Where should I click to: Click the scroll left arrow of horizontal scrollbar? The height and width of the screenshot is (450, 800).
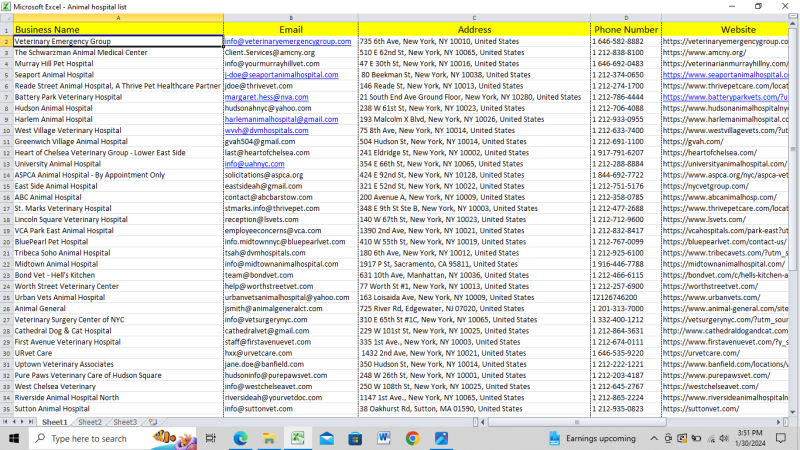tap(483, 422)
